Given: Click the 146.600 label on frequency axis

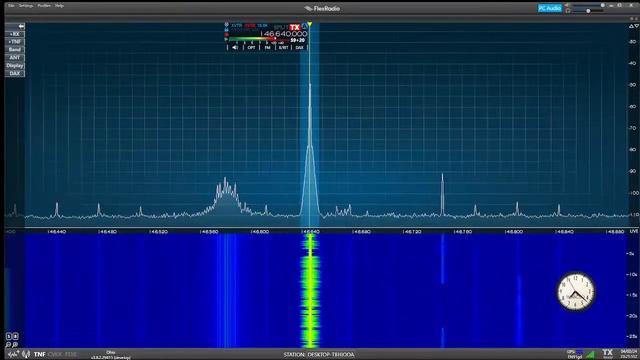Looking at the screenshot, I should click(260, 231).
